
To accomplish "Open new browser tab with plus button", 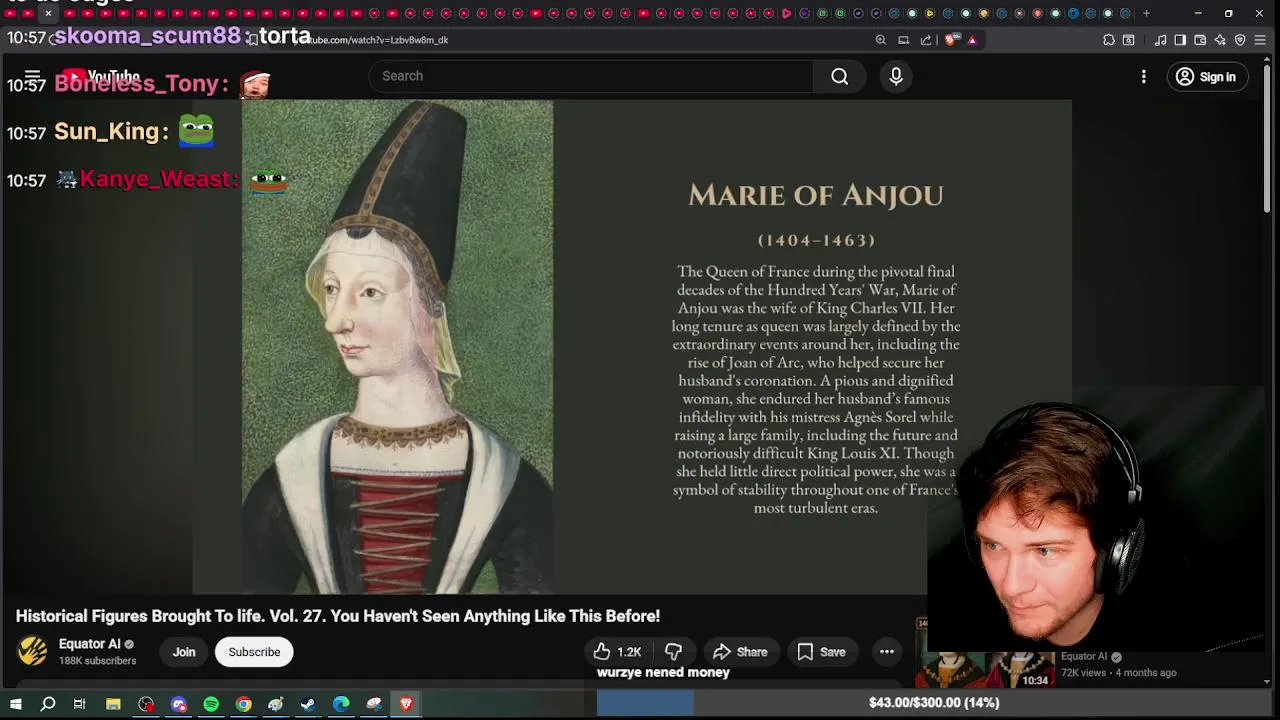I will tap(1146, 13).
